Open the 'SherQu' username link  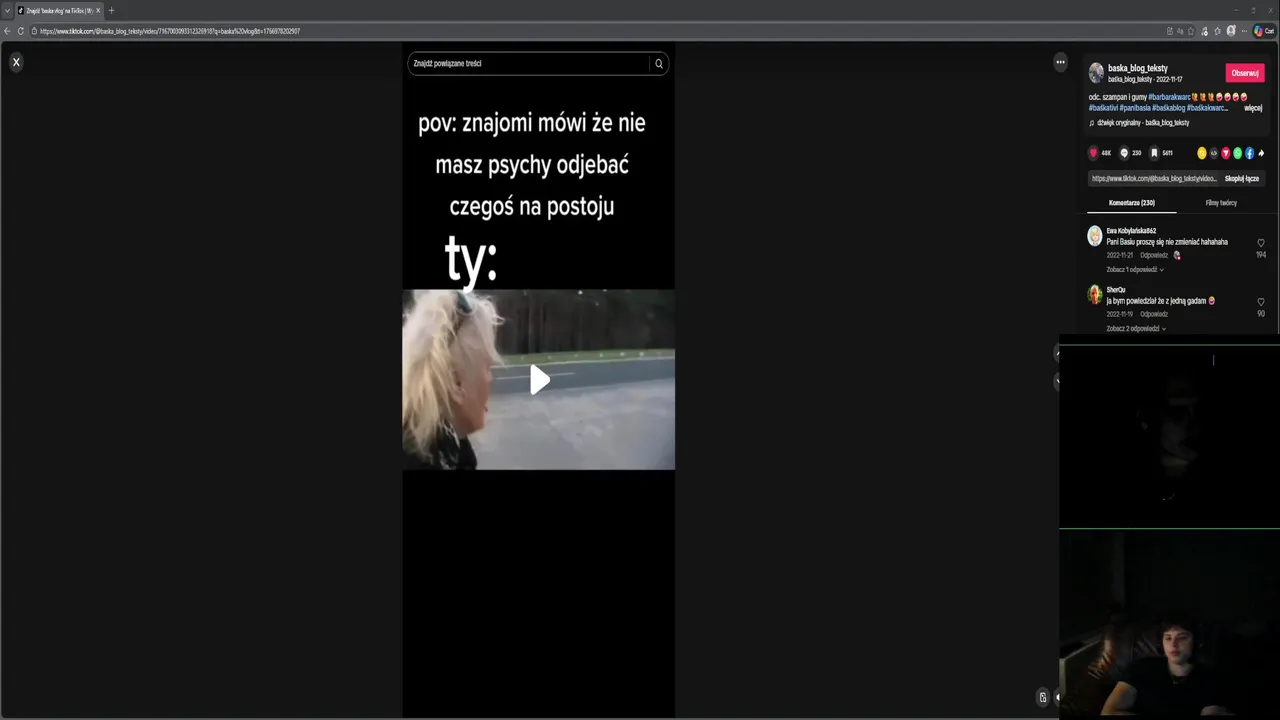click(x=1116, y=290)
